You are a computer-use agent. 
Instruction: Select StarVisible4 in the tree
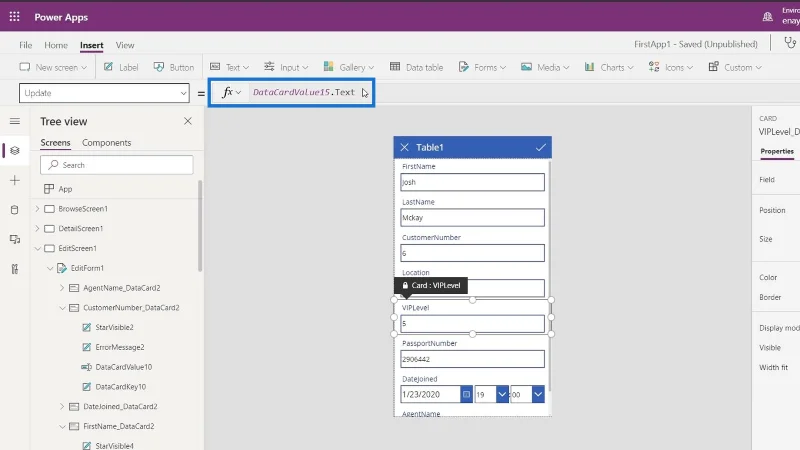click(114, 445)
